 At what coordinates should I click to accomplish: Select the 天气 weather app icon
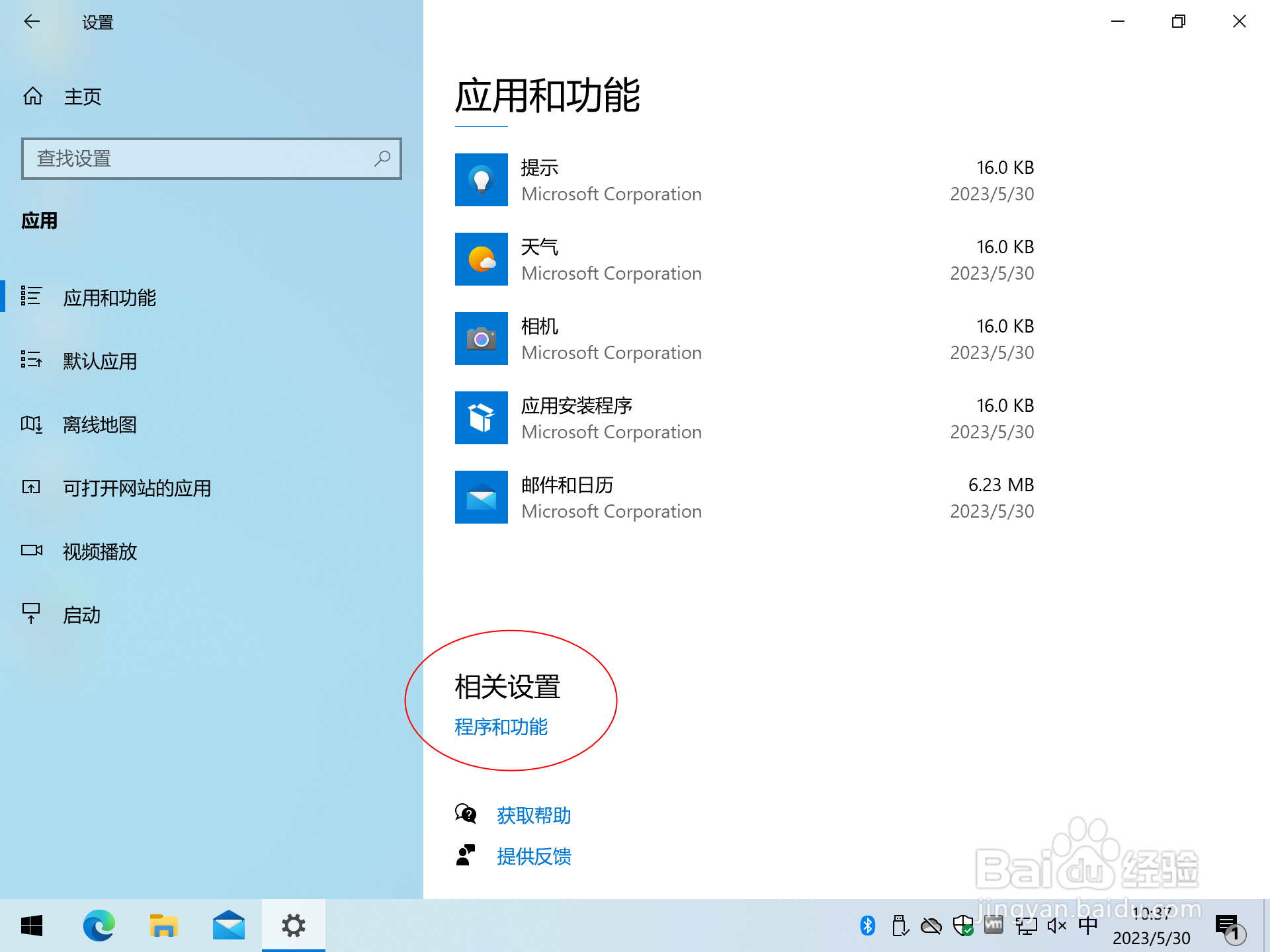(482, 259)
